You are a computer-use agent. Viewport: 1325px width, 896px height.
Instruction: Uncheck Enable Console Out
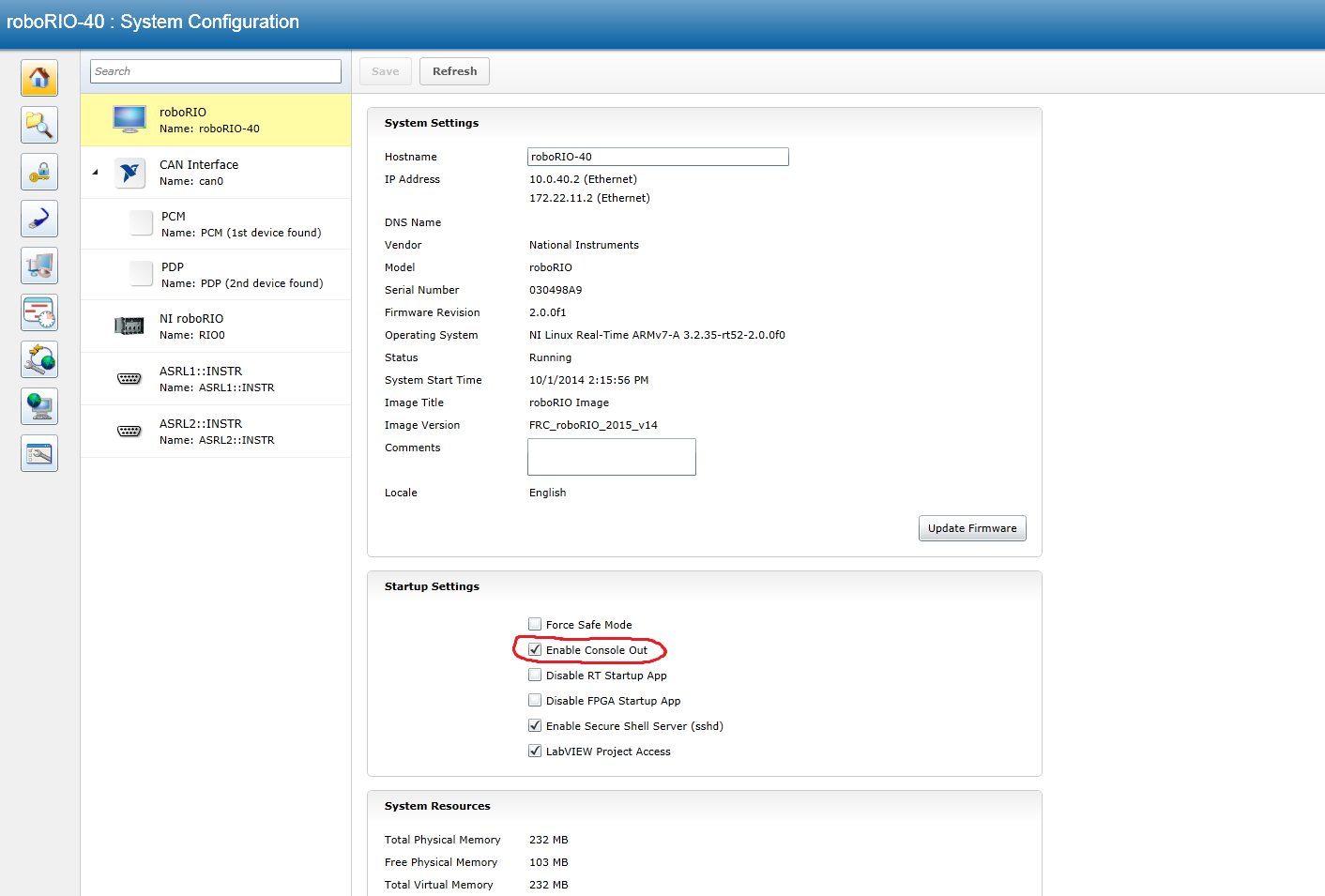click(x=535, y=649)
